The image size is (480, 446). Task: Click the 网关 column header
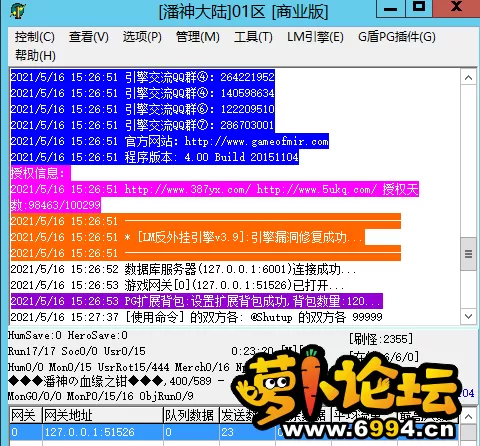pos(26,416)
